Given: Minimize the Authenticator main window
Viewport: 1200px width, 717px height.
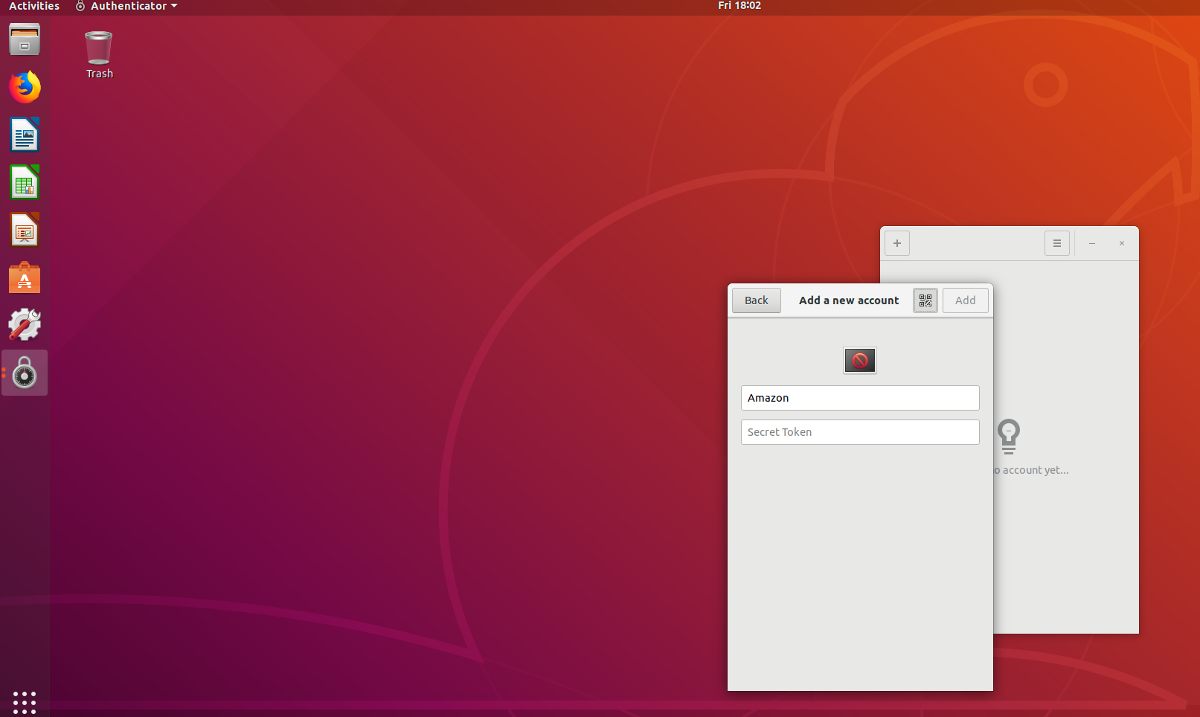Looking at the screenshot, I should point(1092,243).
